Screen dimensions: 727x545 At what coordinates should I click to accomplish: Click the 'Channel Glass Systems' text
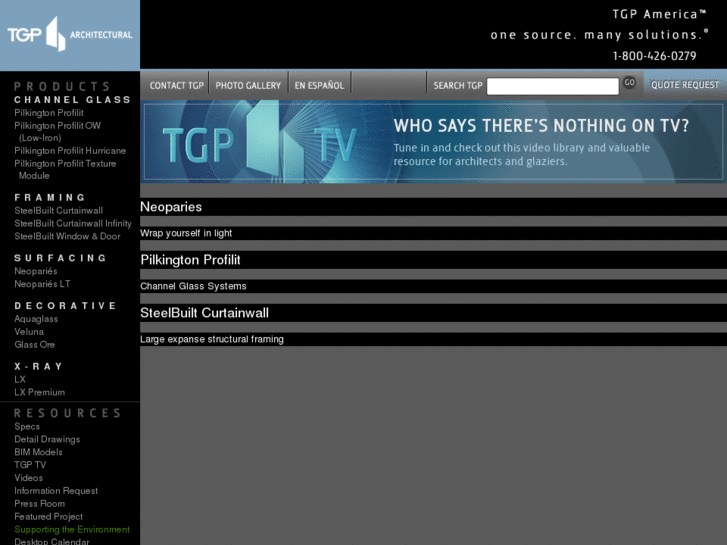193,286
